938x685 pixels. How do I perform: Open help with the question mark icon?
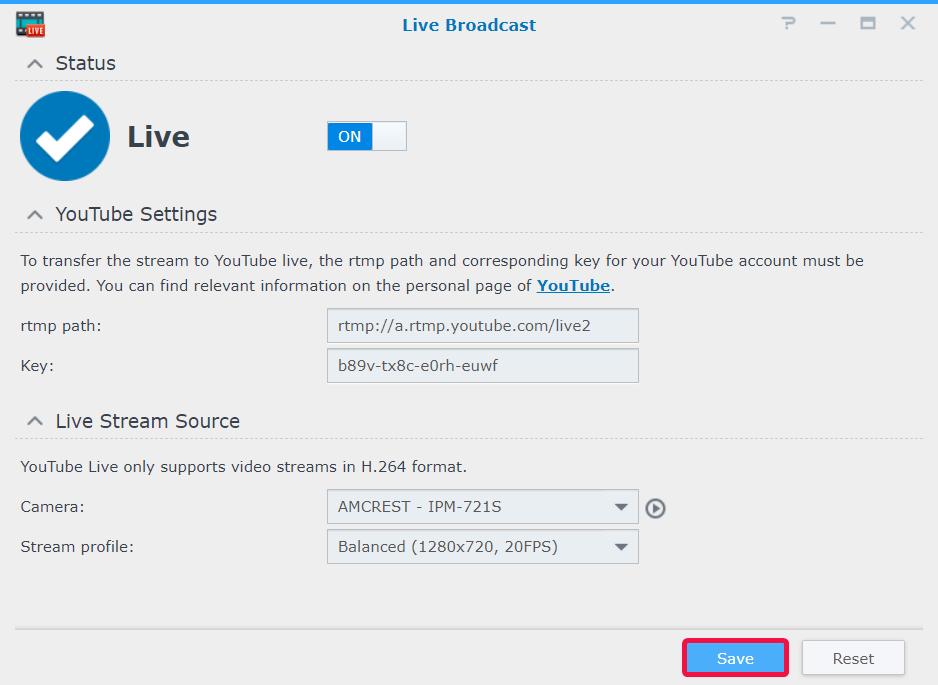click(788, 23)
